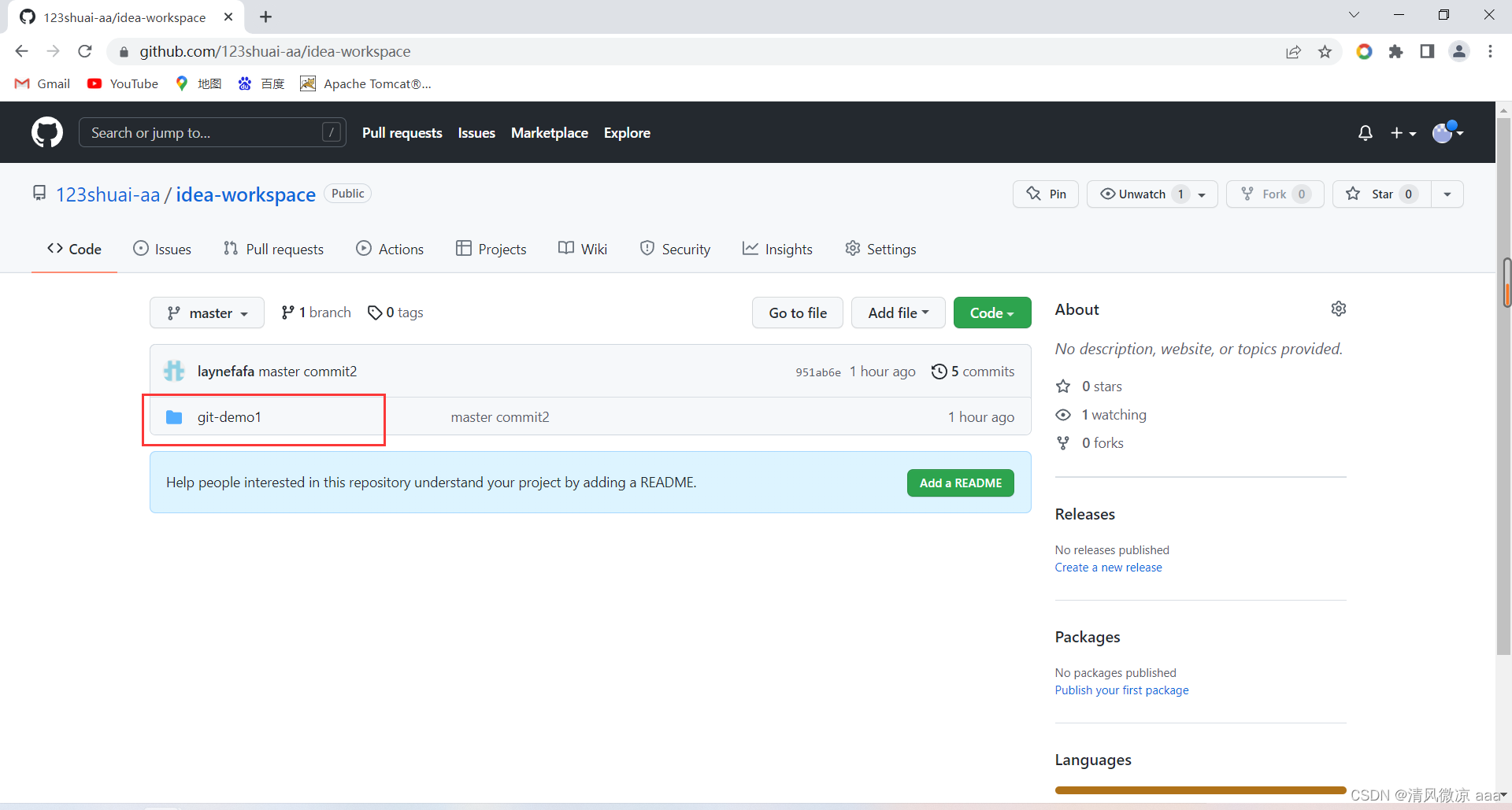Expand the Add file dropdown

coord(899,313)
